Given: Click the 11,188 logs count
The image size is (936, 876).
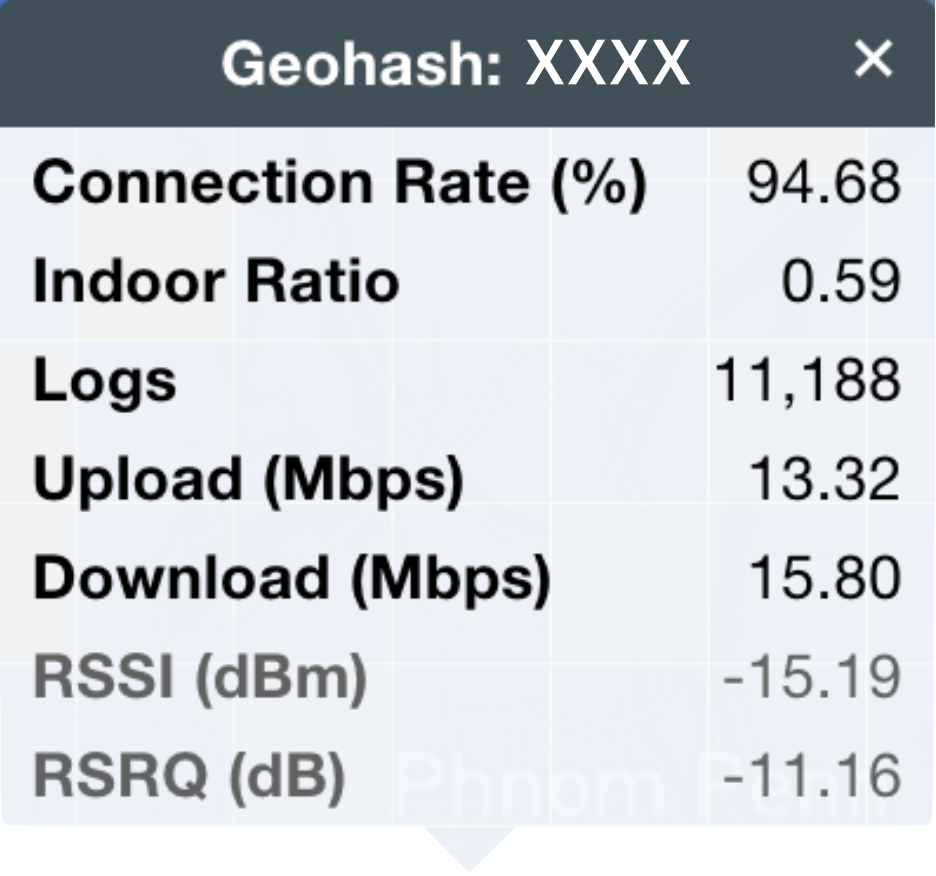Looking at the screenshot, I should tap(808, 381).
